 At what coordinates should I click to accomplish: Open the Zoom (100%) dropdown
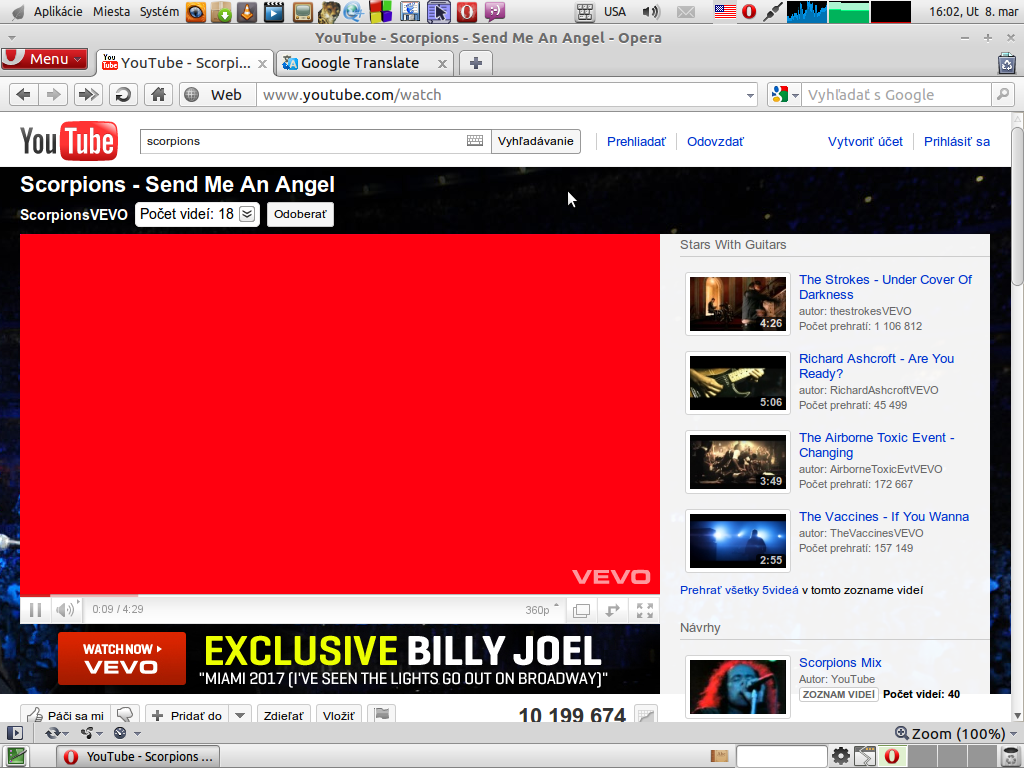[x=957, y=733]
